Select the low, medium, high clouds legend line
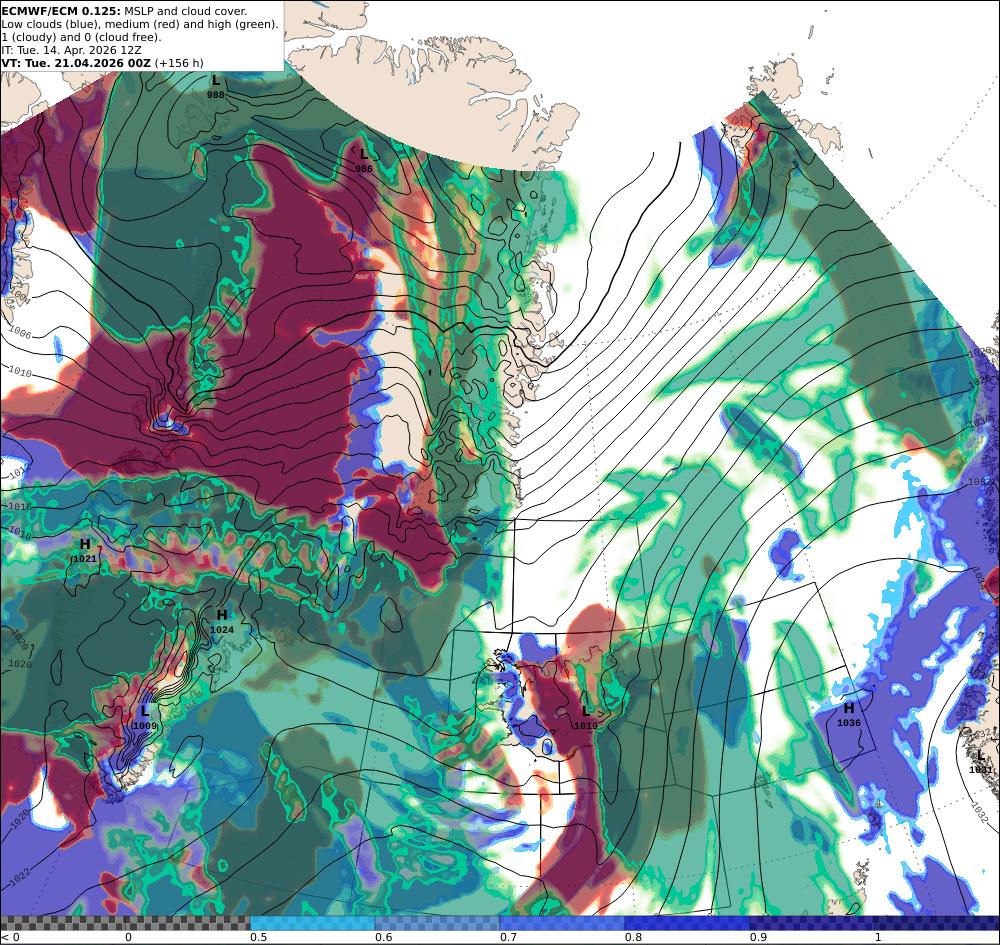 (140, 24)
